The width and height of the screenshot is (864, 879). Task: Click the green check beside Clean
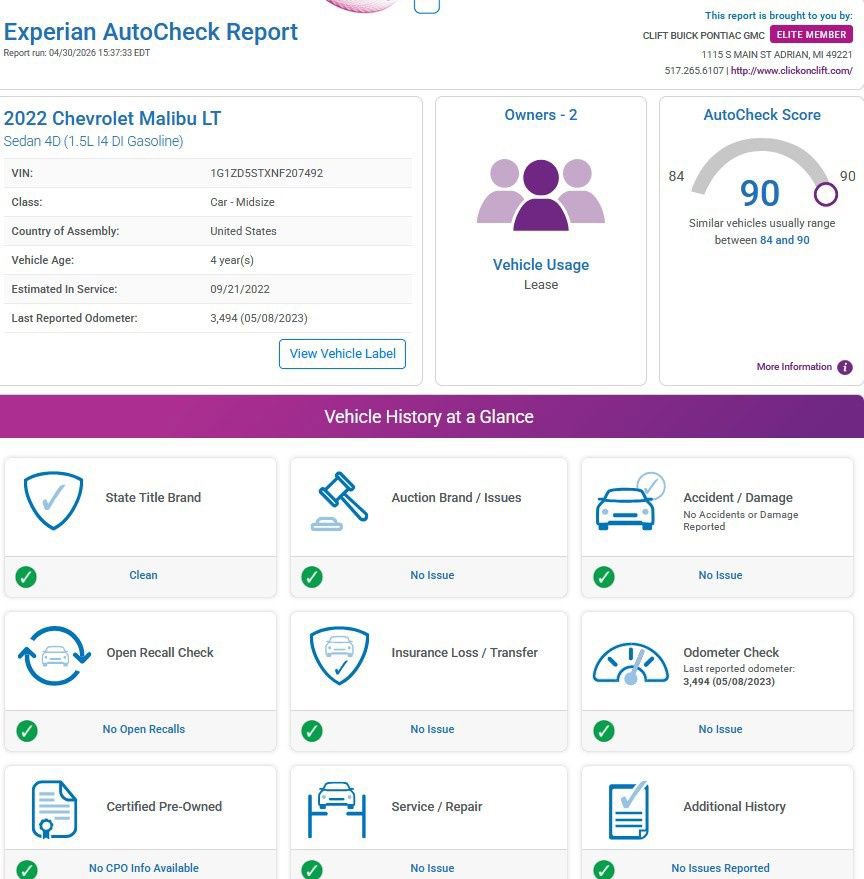pyautogui.click(x=26, y=576)
